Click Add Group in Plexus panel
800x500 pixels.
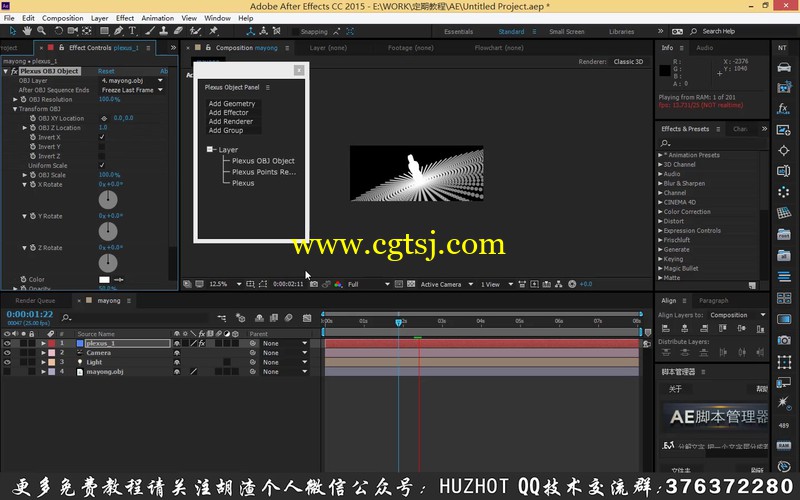click(x=226, y=130)
